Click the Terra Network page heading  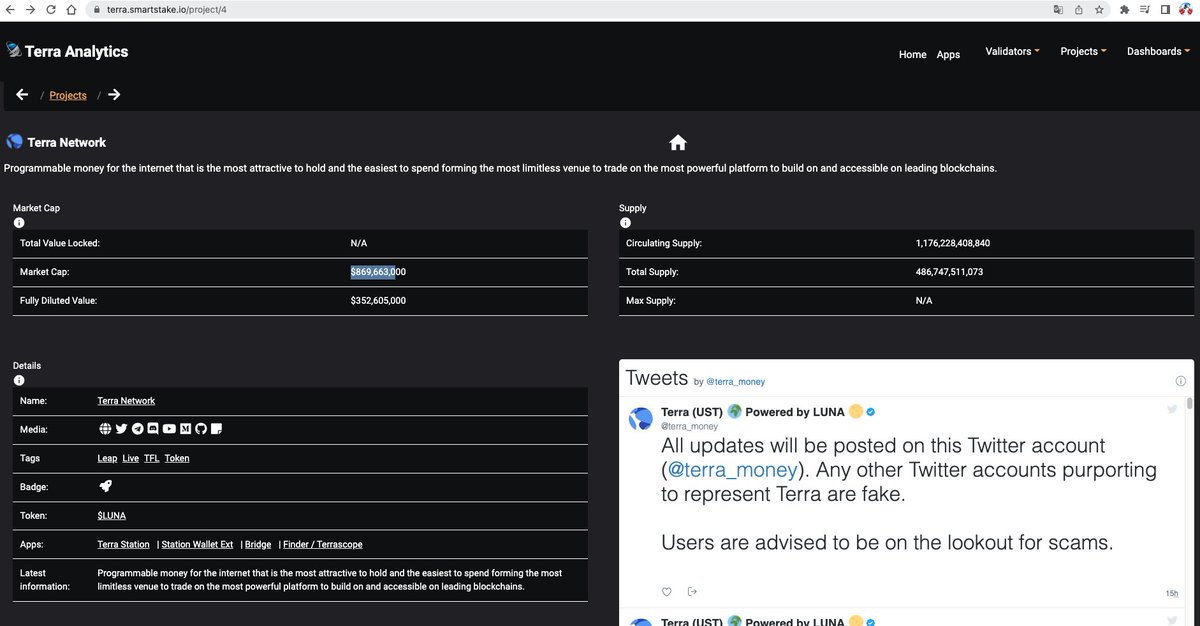point(67,143)
